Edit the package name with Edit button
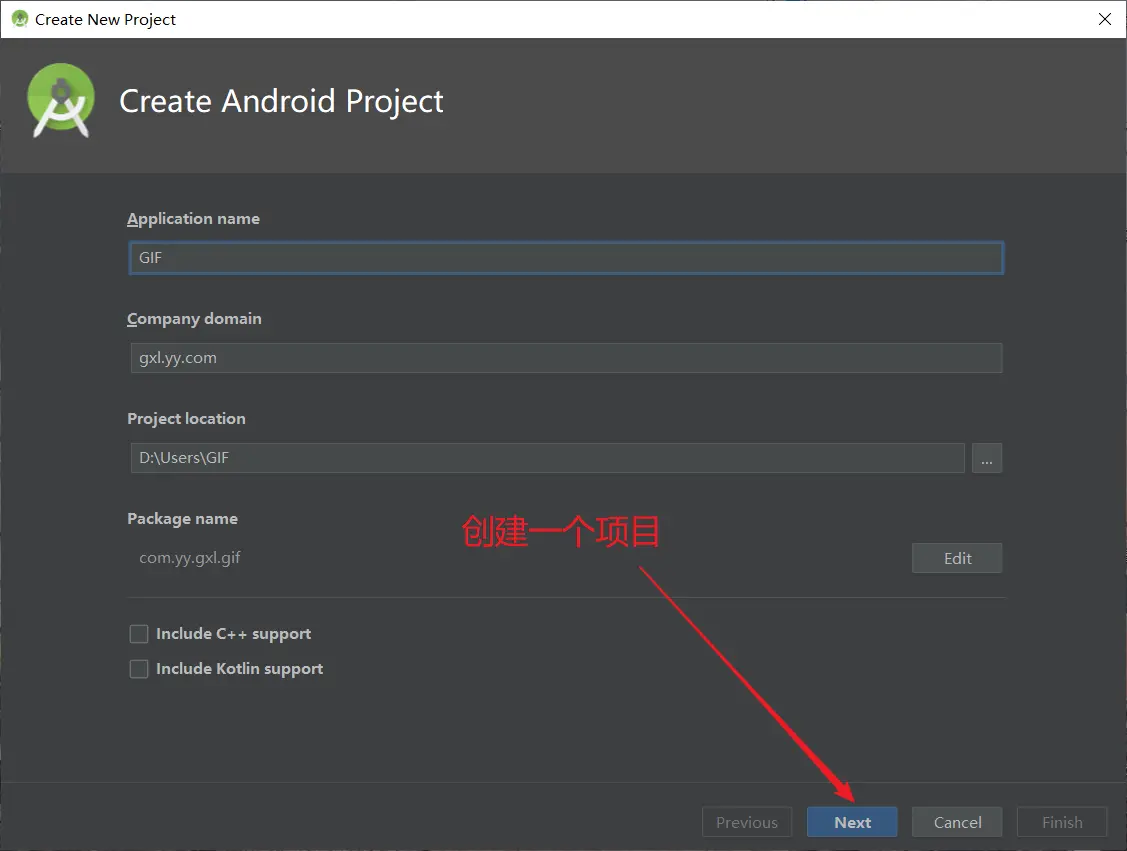Viewport: 1127px width, 851px height. pyautogui.click(x=957, y=558)
